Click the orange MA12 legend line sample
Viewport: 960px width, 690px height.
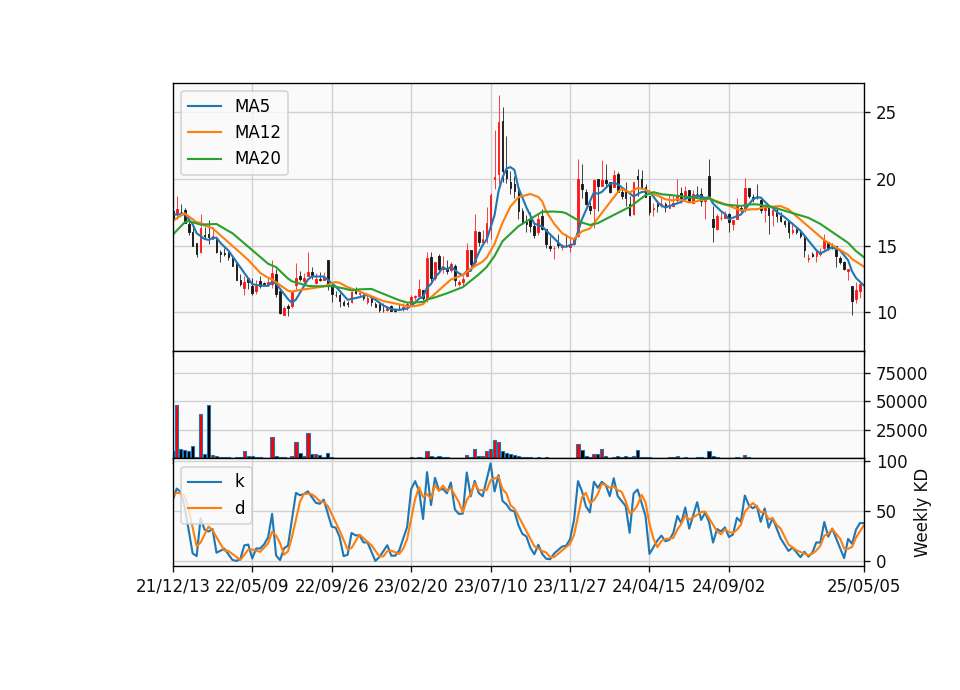coord(204,132)
